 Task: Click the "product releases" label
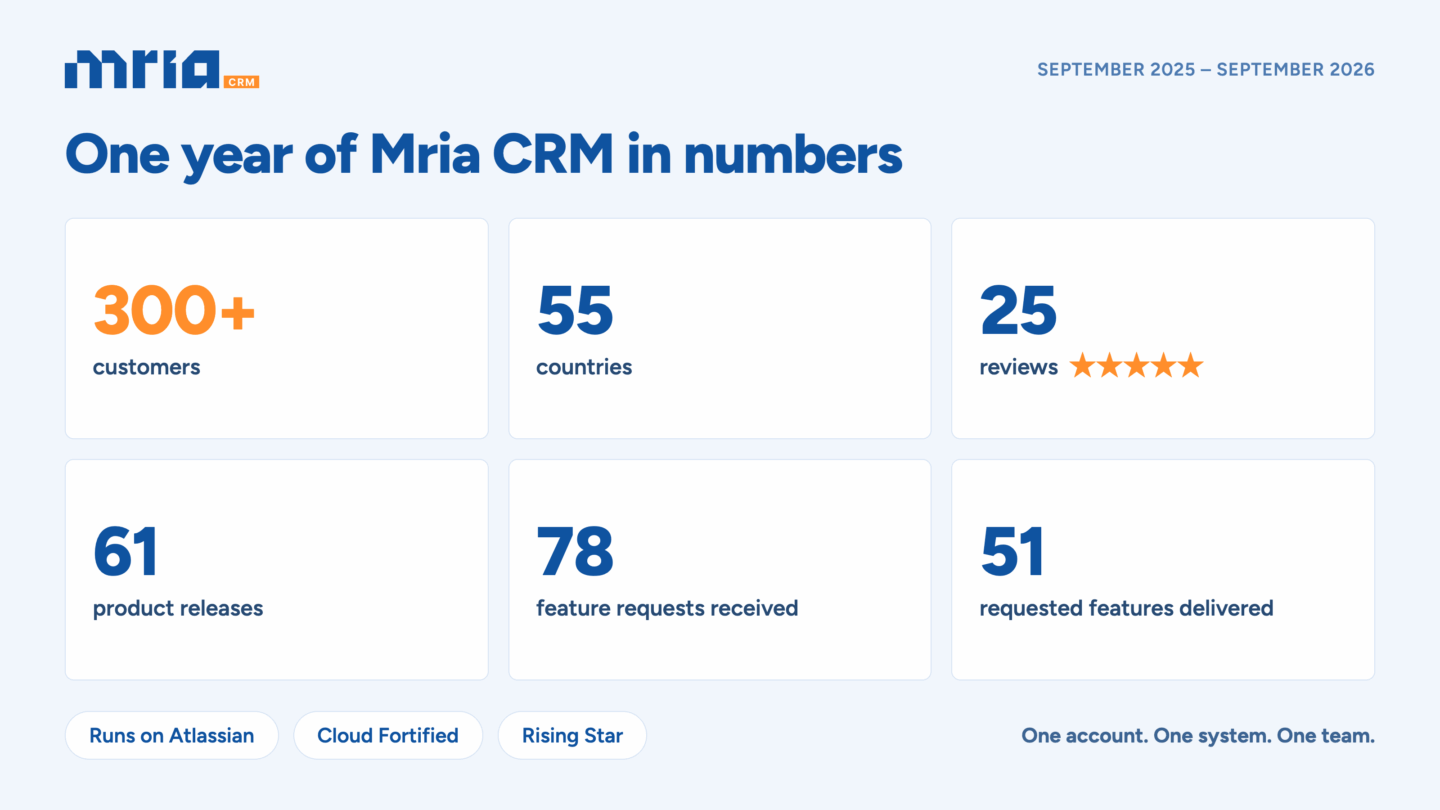coord(178,608)
